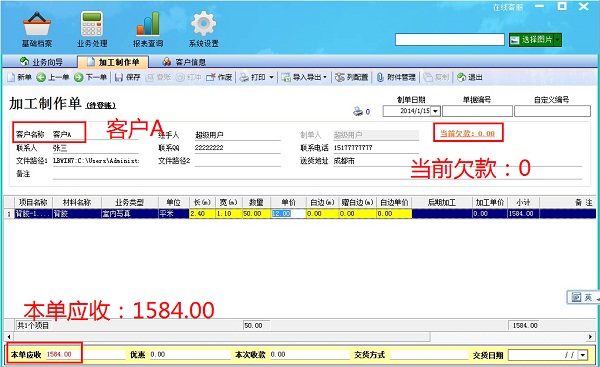Viewport: 600px width, 367px height.
Task: Click the 文件路径2 field
Action: pyautogui.click(x=237, y=161)
